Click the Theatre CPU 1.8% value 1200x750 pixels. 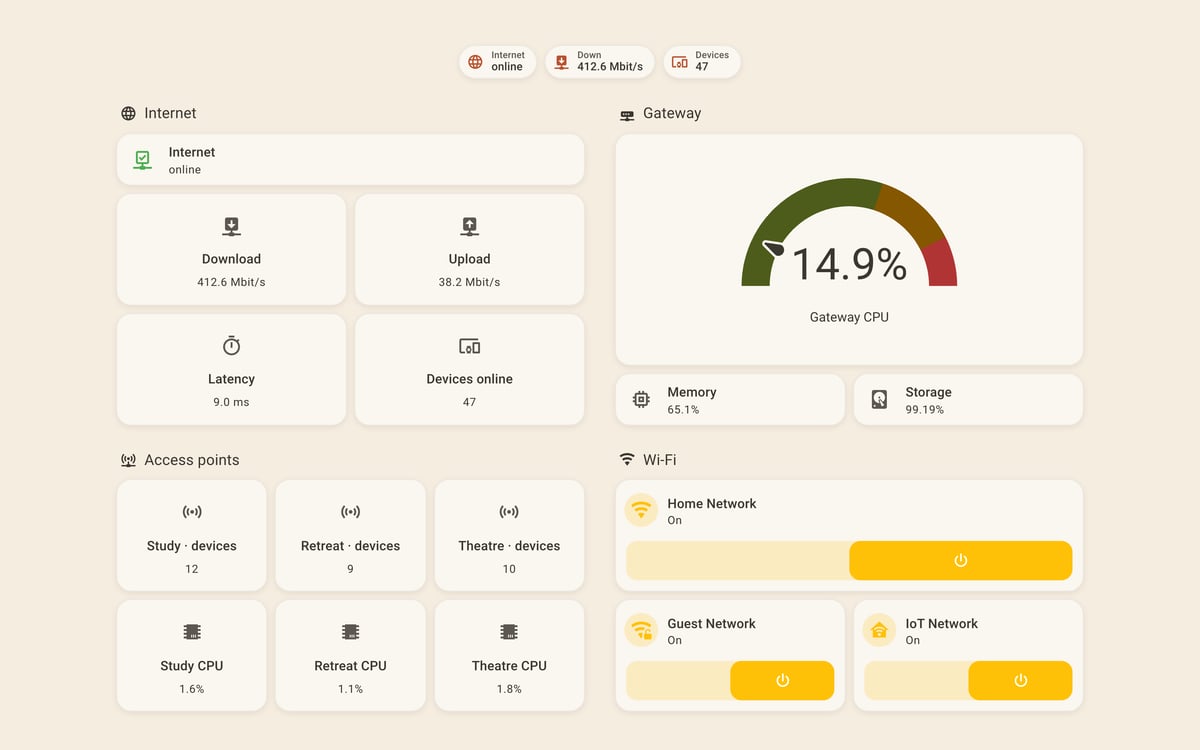click(509, 689)
